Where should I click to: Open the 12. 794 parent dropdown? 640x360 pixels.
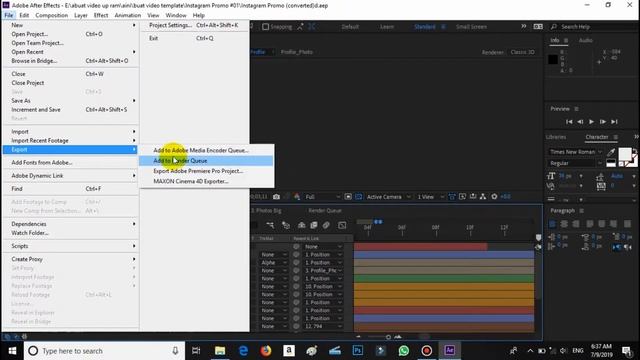tap(323, 326)
